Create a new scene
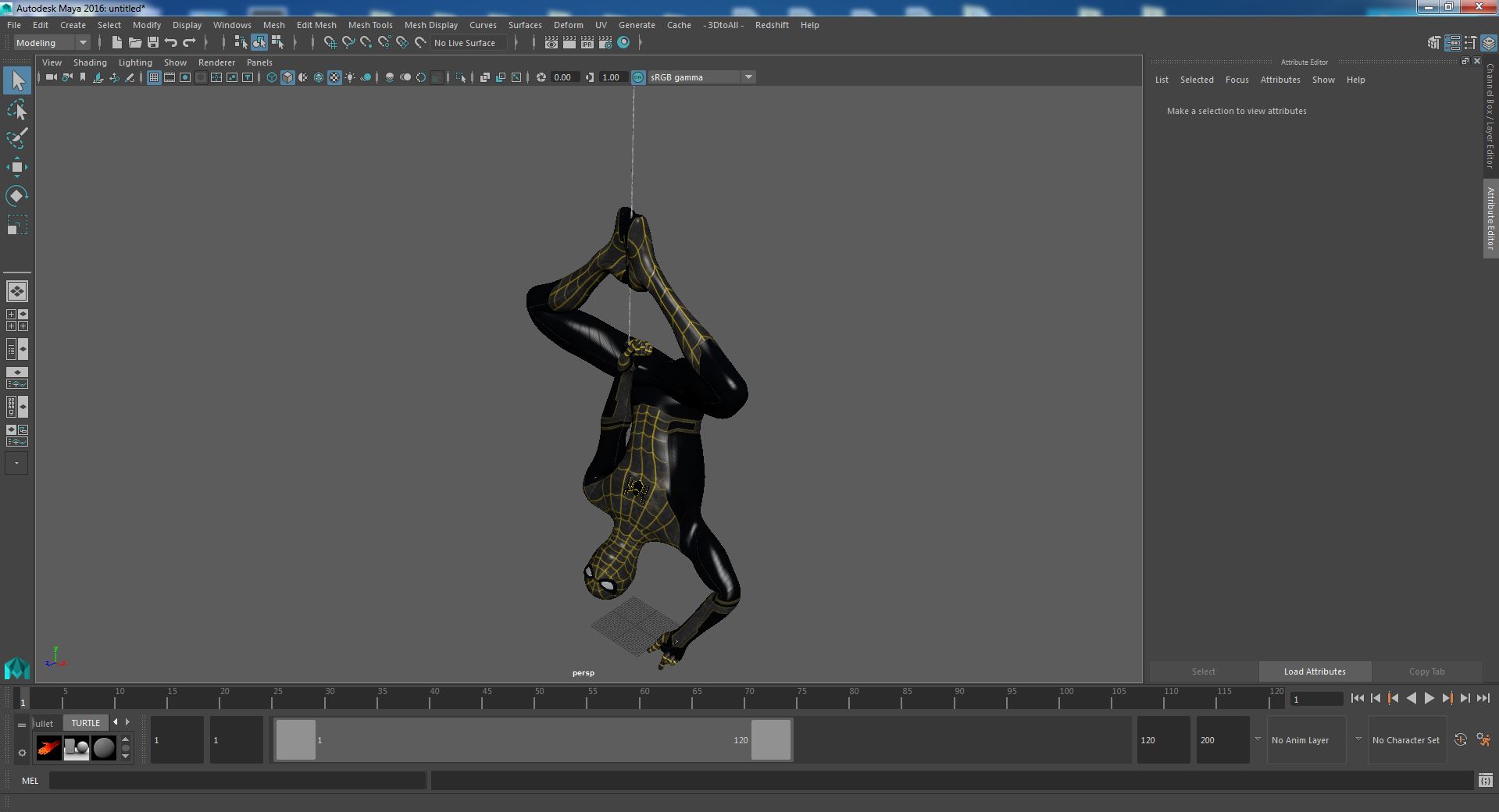The height and width of the screenshot is (812, 1499). [116, 43]
